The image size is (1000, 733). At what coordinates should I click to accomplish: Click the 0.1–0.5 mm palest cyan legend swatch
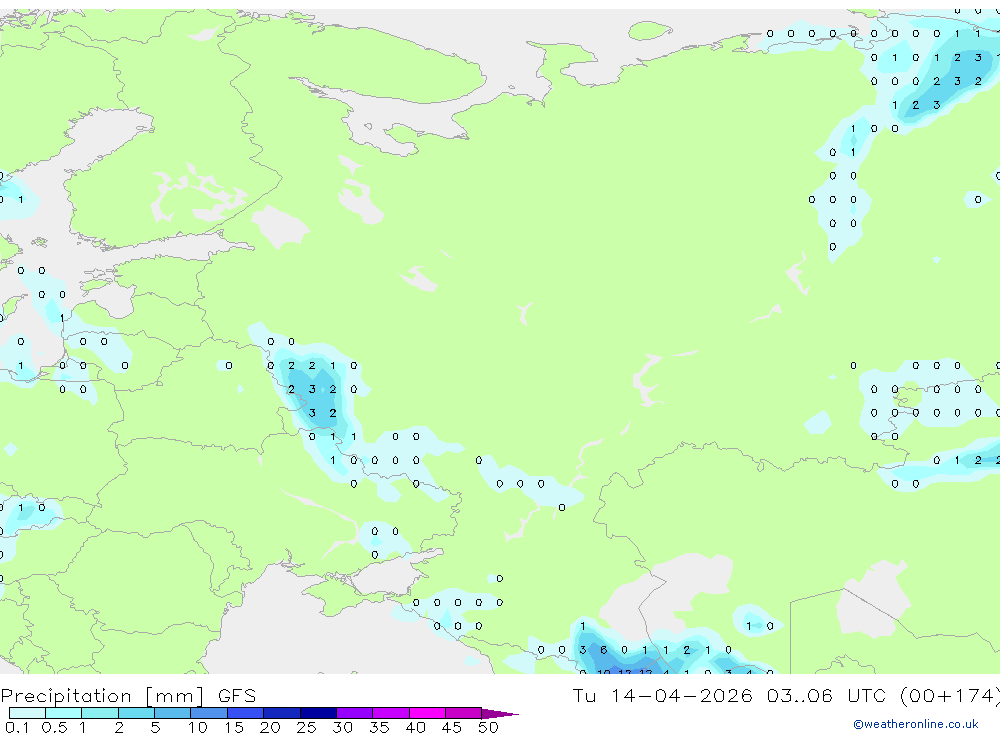27,713
